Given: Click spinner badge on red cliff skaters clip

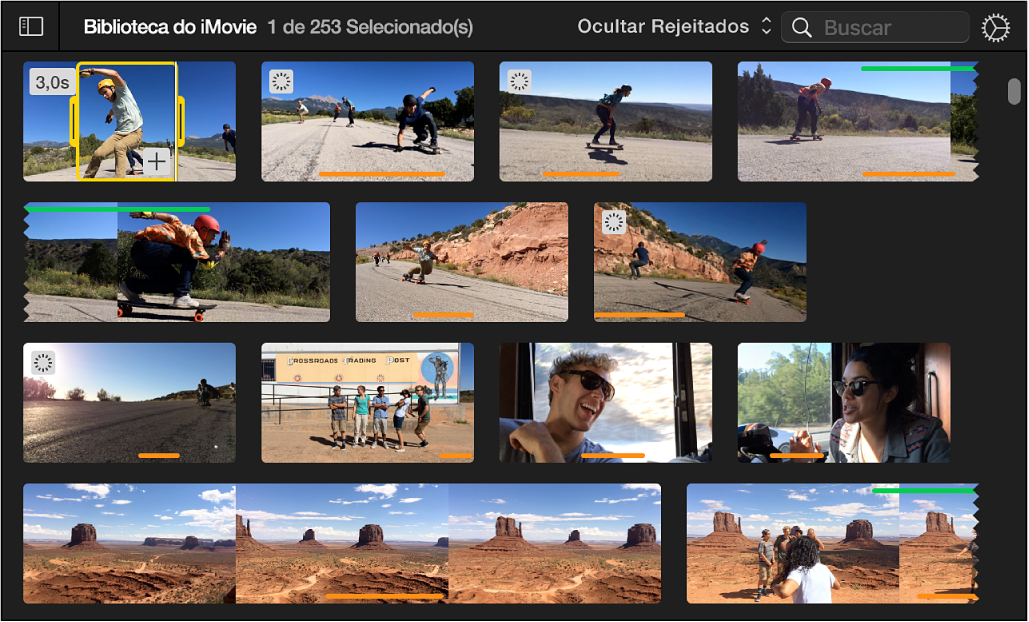Looking at the screenshot, I should point(613,222).
